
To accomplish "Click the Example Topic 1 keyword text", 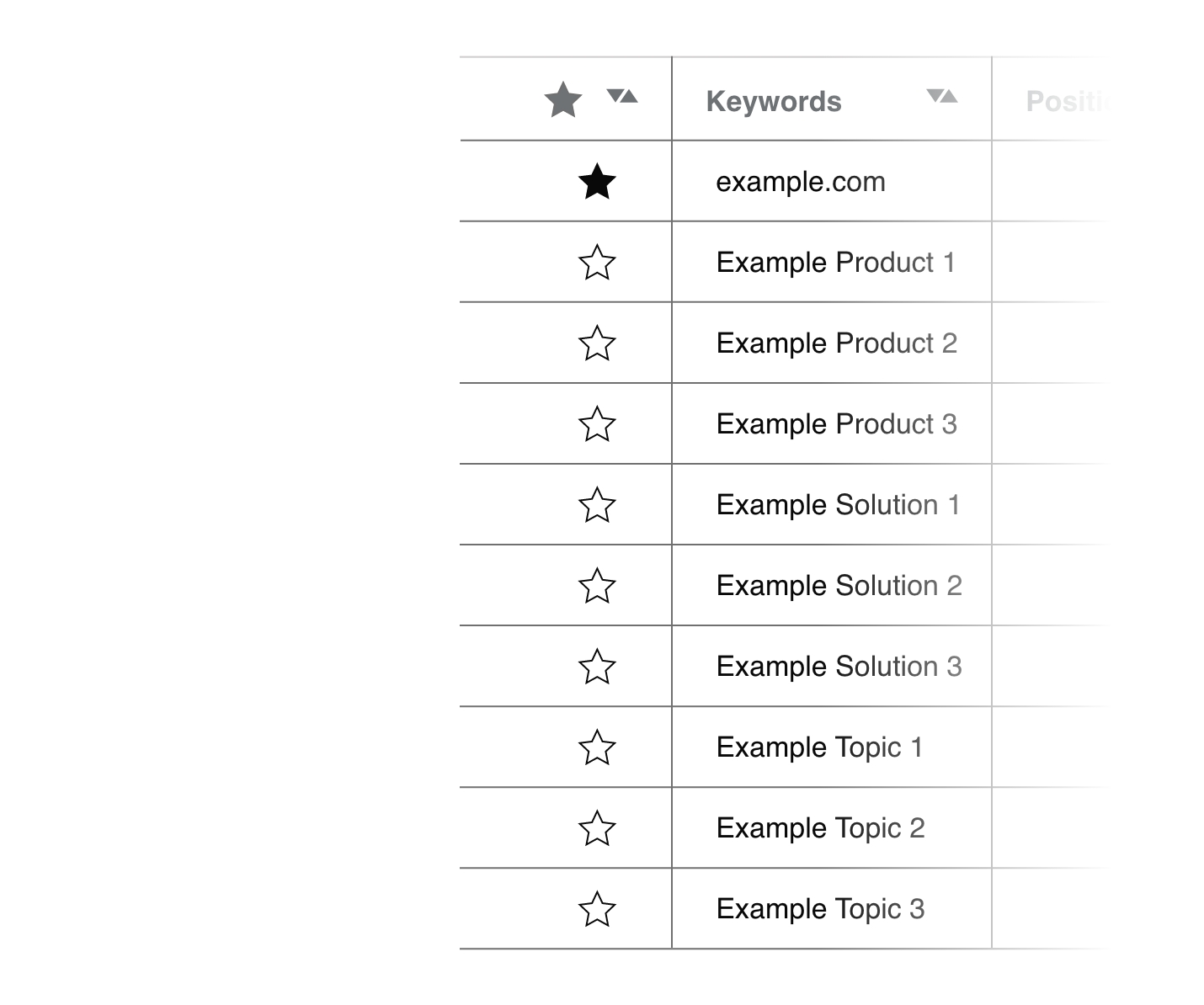I will pyautogui.click(x=820, y=747).
